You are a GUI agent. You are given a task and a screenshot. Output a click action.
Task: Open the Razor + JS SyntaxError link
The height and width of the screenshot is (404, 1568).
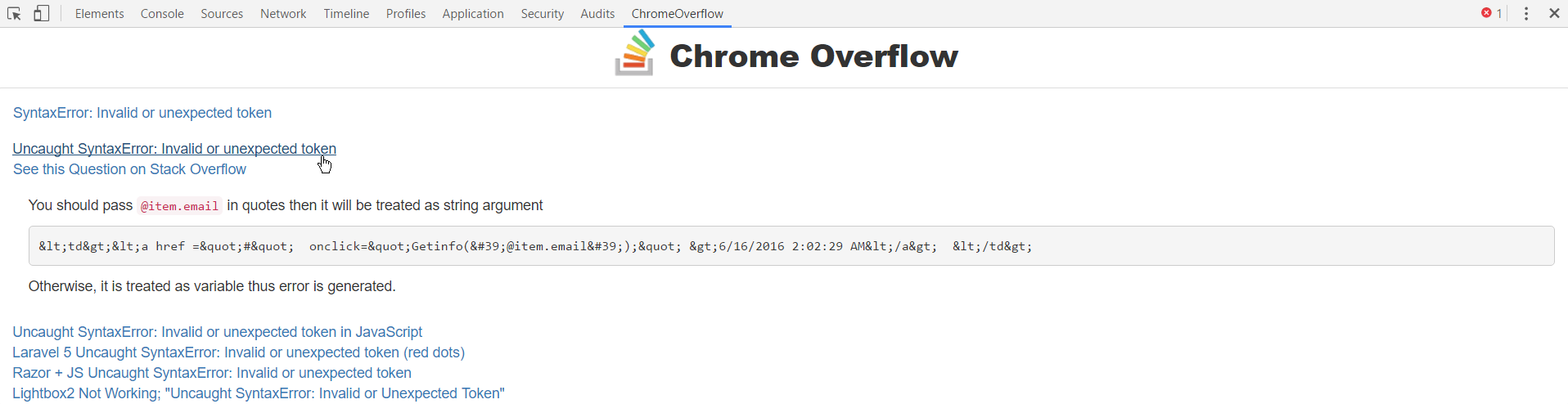click(212, 373)
